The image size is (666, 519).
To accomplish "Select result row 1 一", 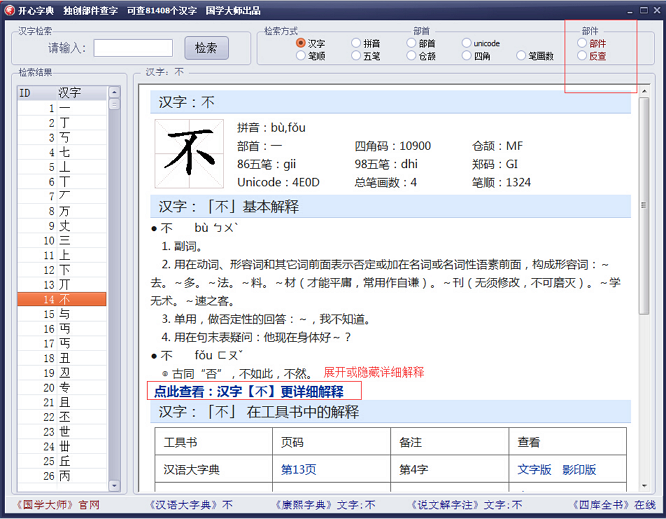I will (62, 108).
